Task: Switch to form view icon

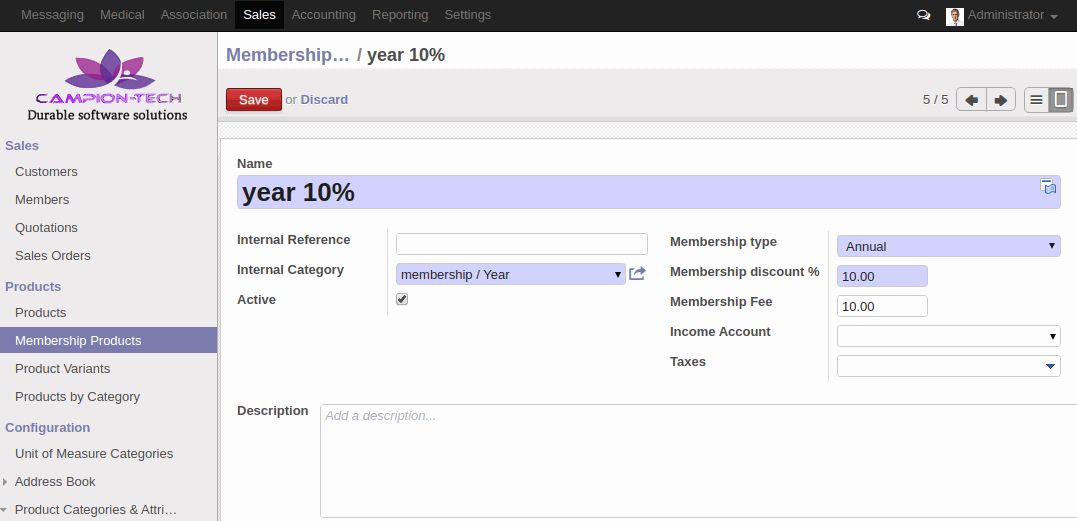Action: (x=1061, y=100)
